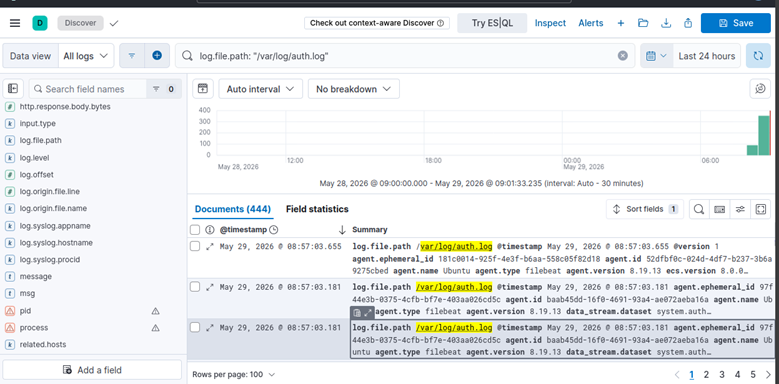Switch to the Field statistics tab
This screenshot has height=384, width=779.
[317, 209]
